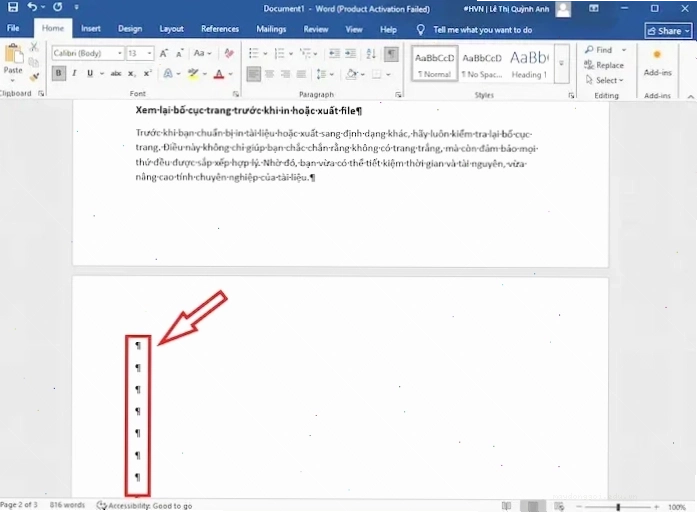The image size is (697, 513).
Task: Click Replace in Editing group
Action: coord(604,65)
